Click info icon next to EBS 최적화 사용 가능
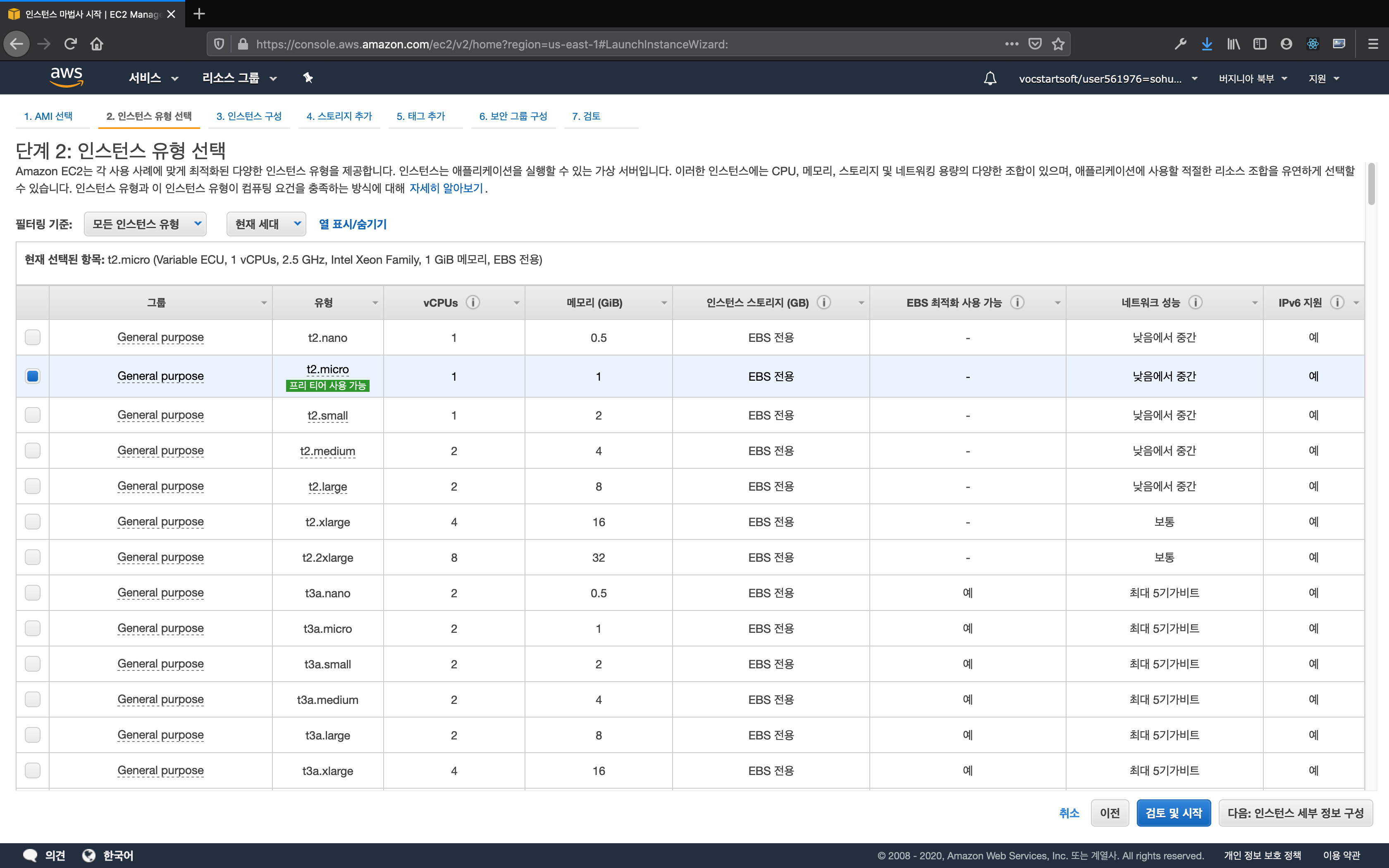Viewport: 1389px width, 868px height. pyautogui.click(x=1017, y=303)
